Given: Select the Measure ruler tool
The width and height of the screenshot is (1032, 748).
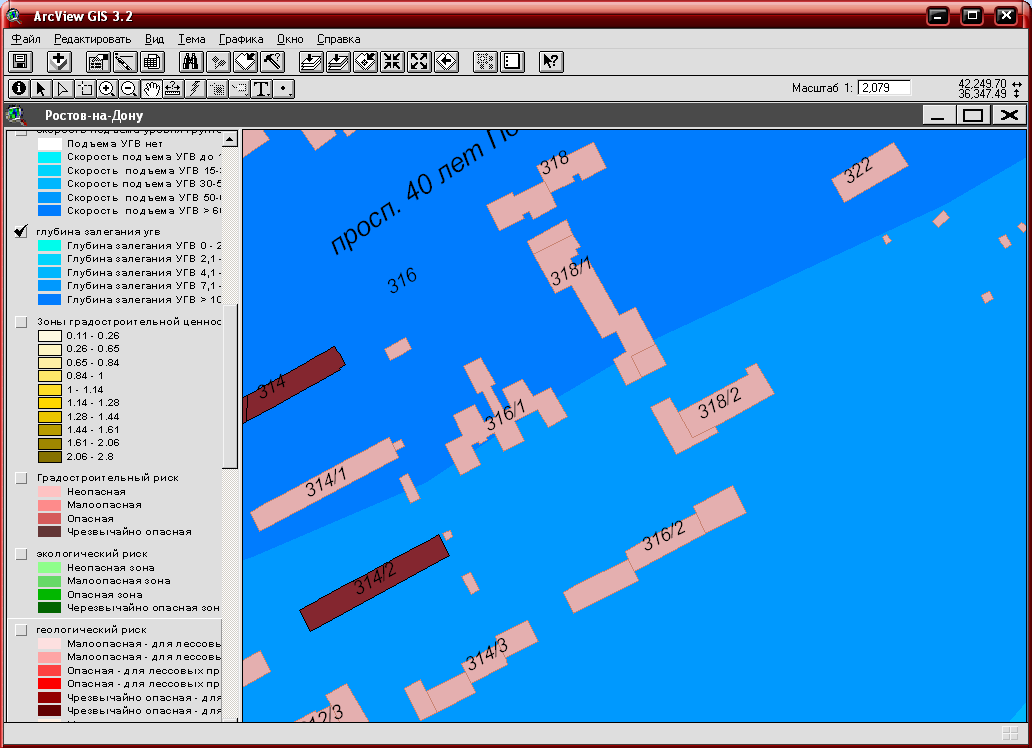Looking at the screenshot, I should [x=173, y=88].
